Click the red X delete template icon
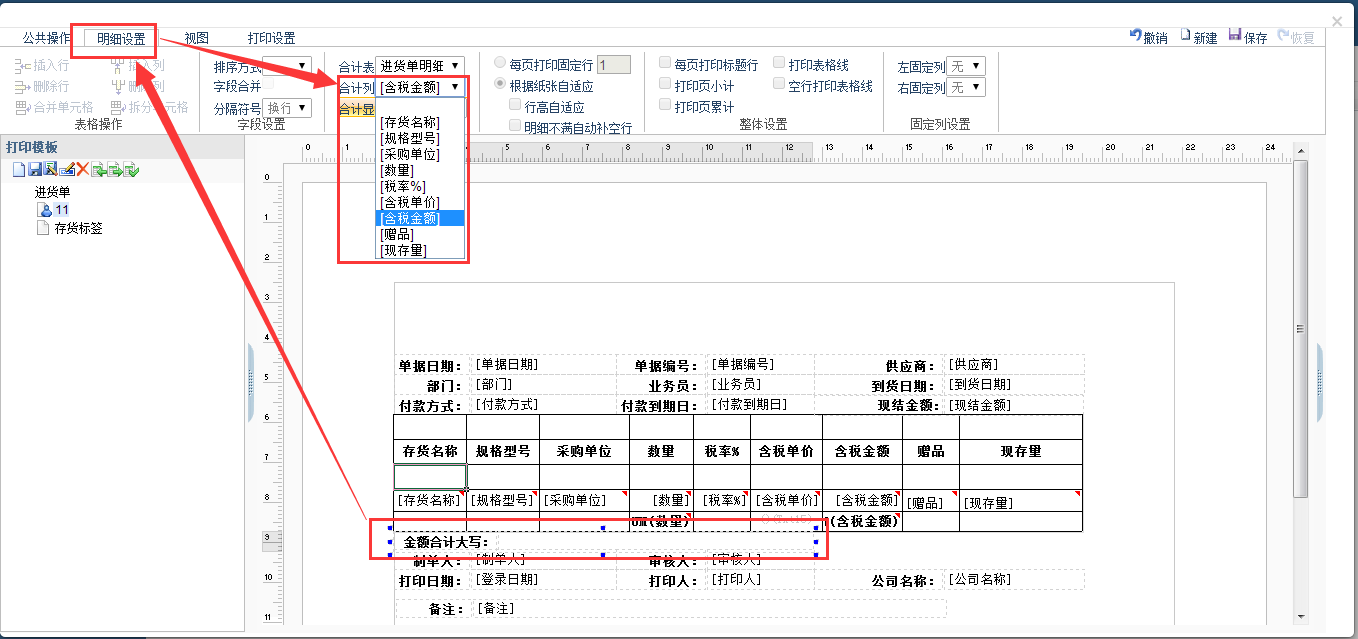The width and height of the screenshot is (1358, 639). [83, 170]
